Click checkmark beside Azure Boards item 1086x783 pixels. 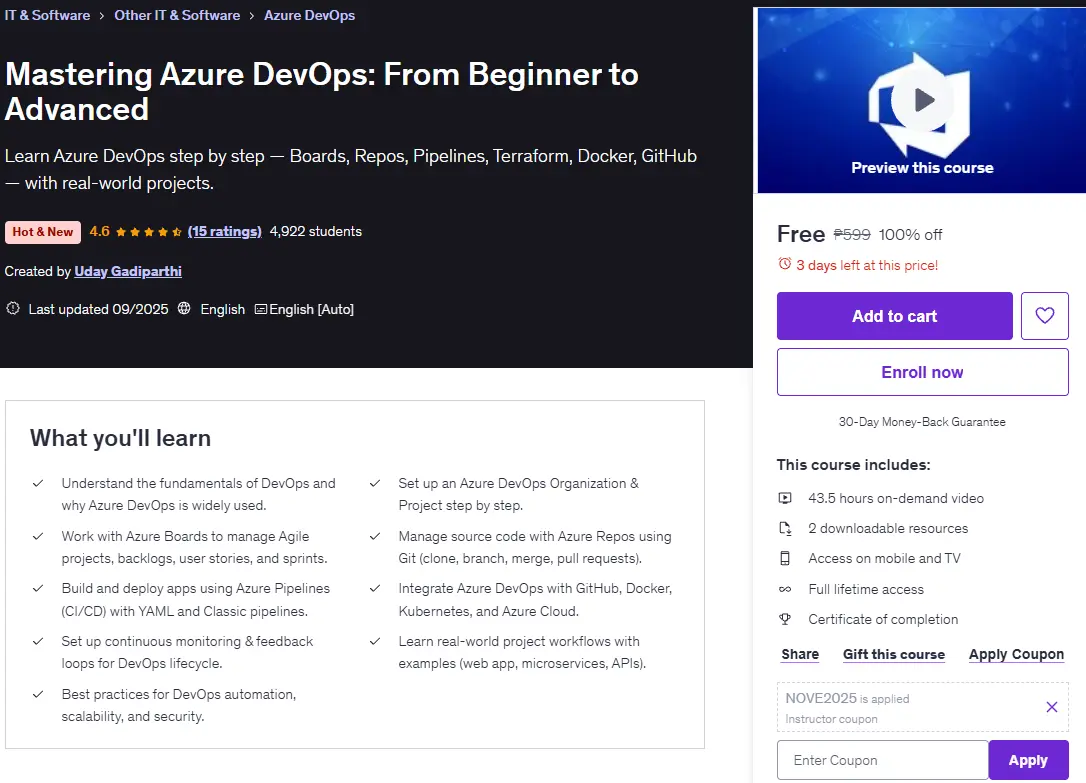[38, 536]
